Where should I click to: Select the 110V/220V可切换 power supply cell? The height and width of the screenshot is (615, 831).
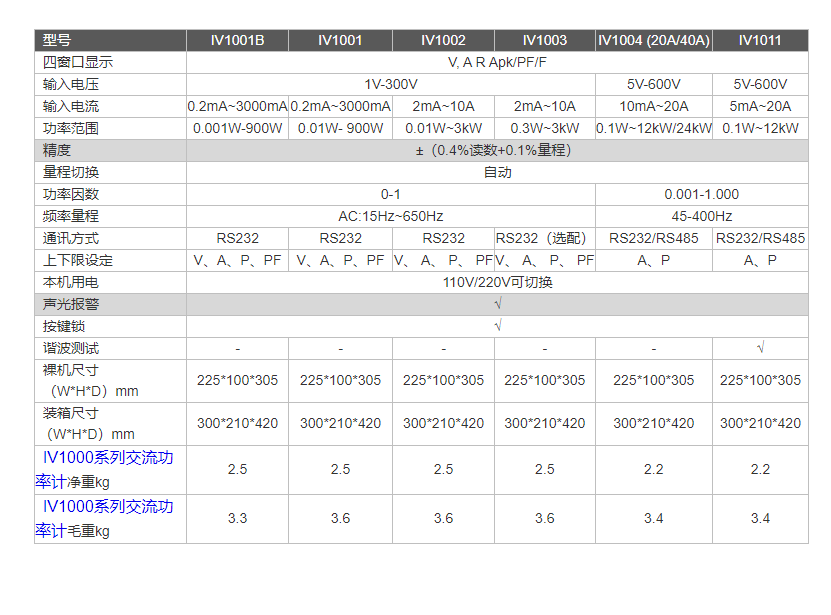point(497,282)
